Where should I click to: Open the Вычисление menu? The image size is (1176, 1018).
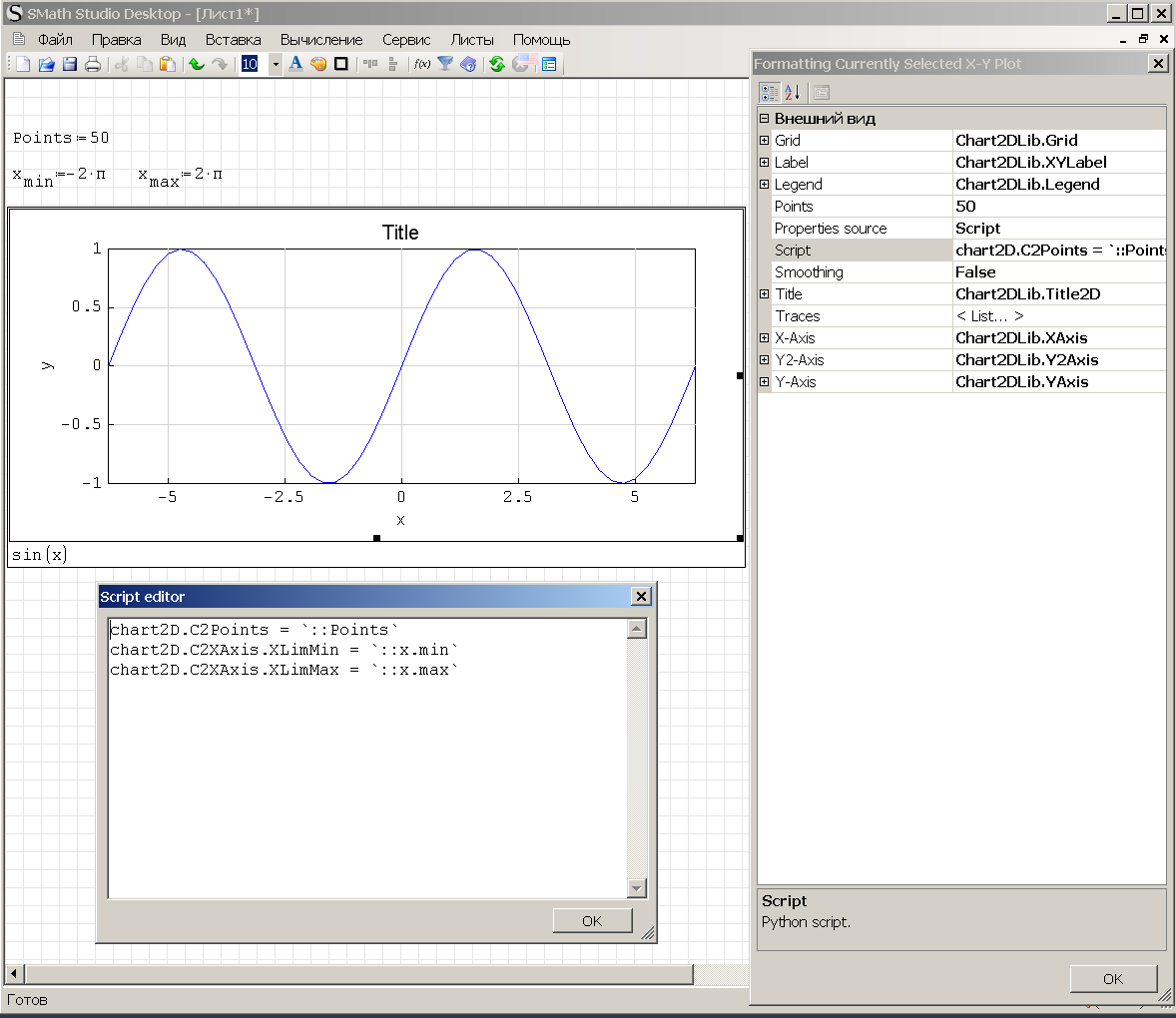coord(321,40)
